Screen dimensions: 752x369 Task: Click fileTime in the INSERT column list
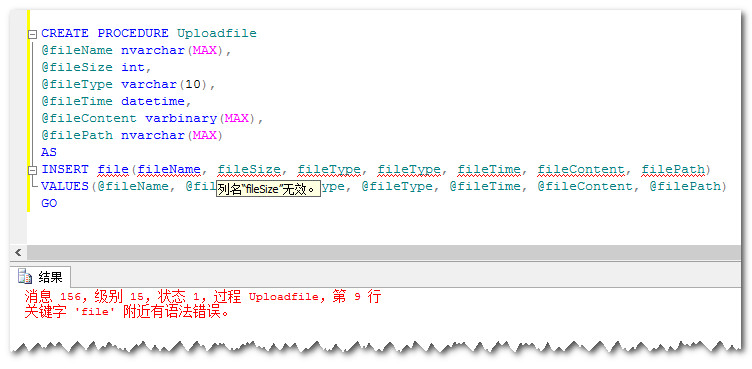489,169
